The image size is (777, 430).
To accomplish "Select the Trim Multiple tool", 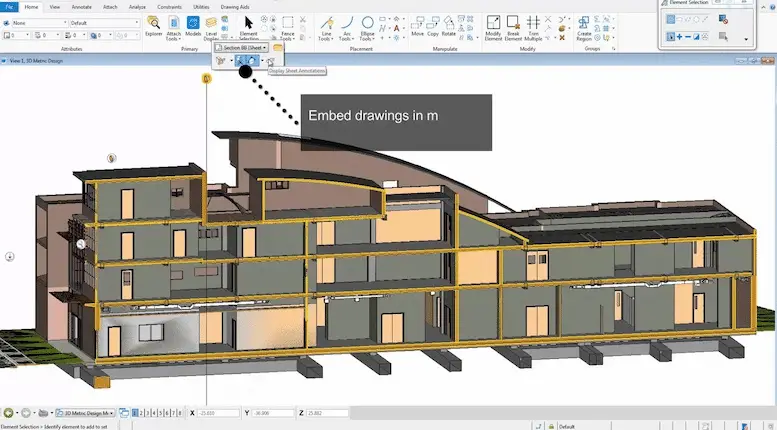I will pos(533,28).
